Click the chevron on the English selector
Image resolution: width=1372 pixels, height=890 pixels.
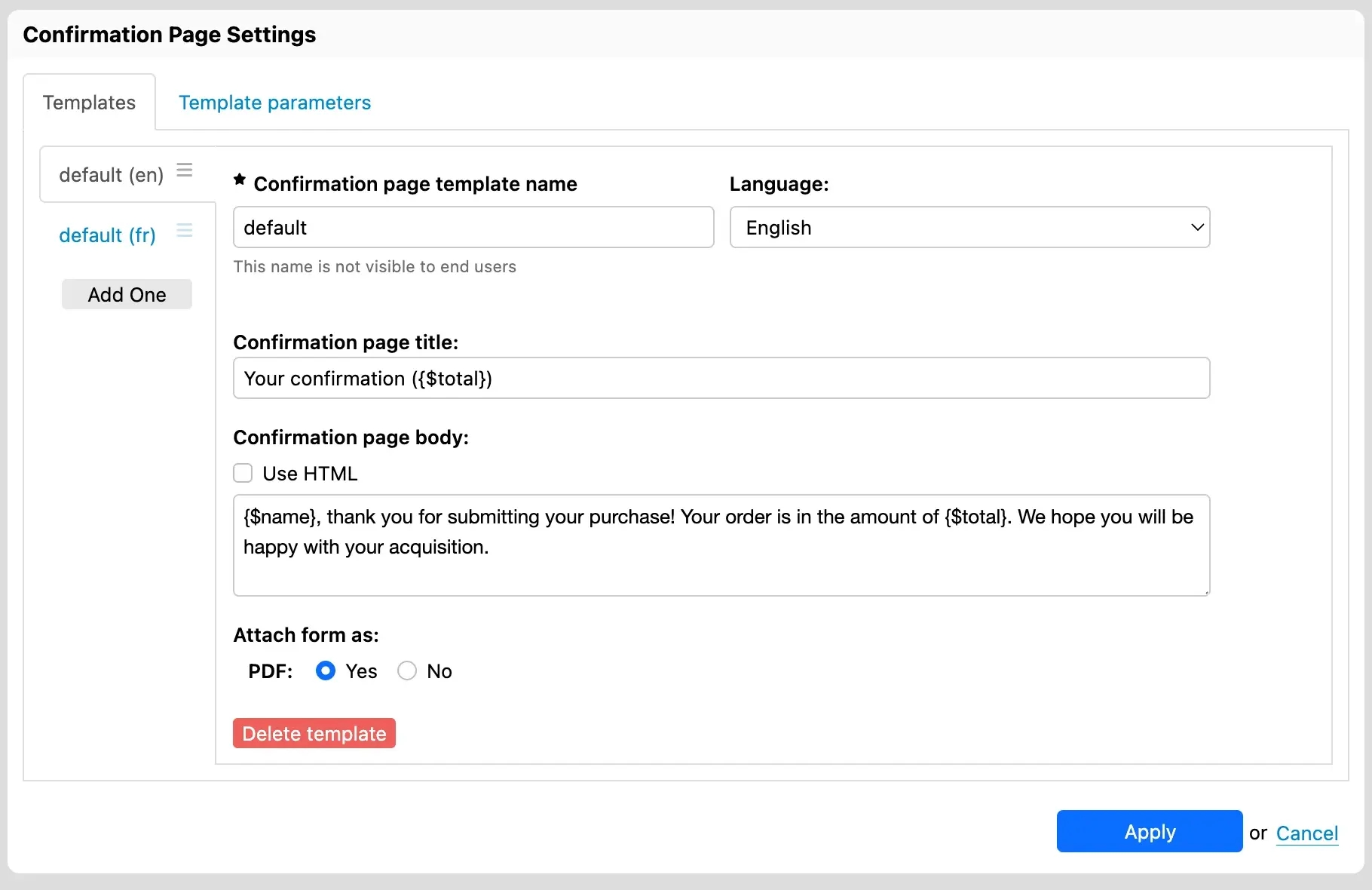pyautogui.click(x=1197, y=227)
